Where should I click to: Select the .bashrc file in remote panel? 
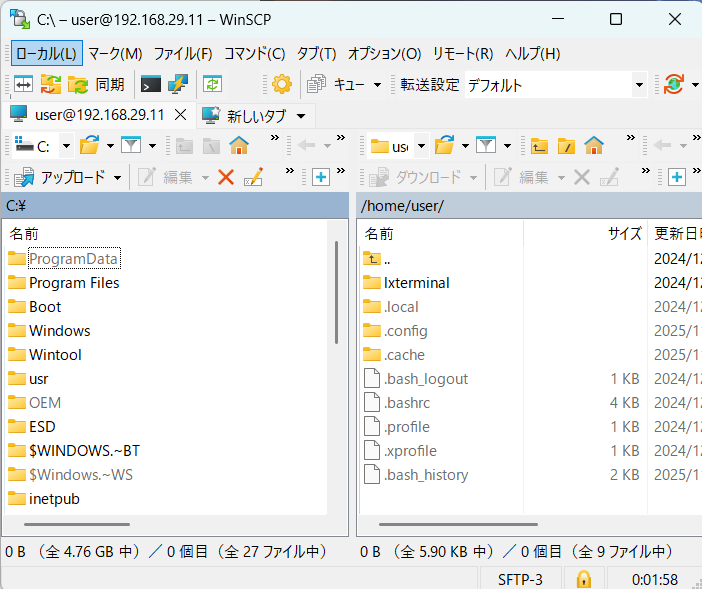406,403
